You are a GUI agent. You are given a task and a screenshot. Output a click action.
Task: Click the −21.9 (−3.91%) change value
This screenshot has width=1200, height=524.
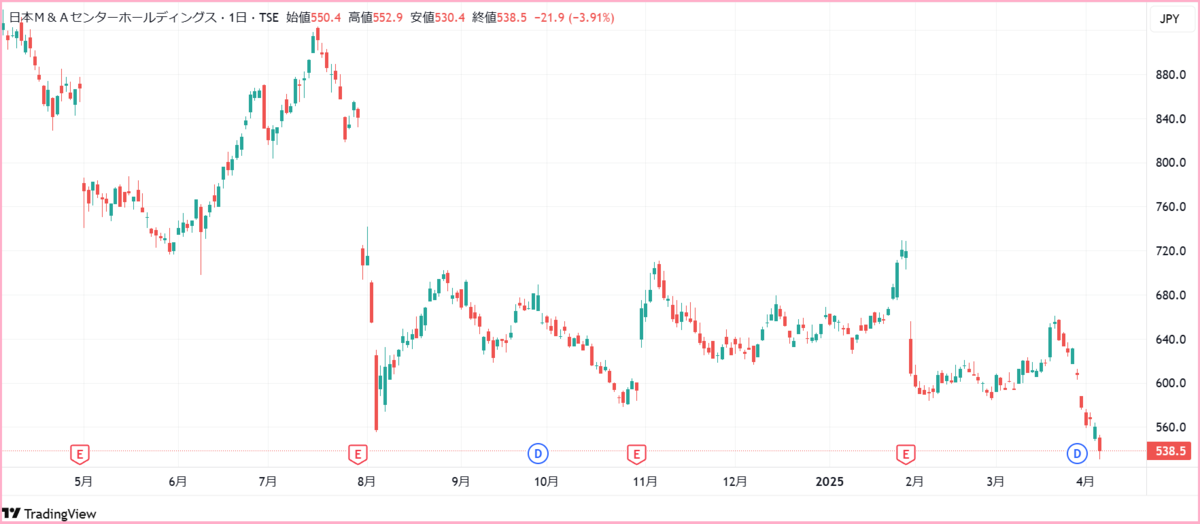click(573, 18)
